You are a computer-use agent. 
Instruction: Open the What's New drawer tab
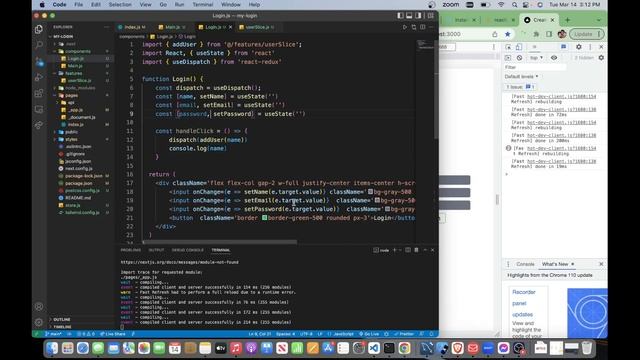[558, 264]
